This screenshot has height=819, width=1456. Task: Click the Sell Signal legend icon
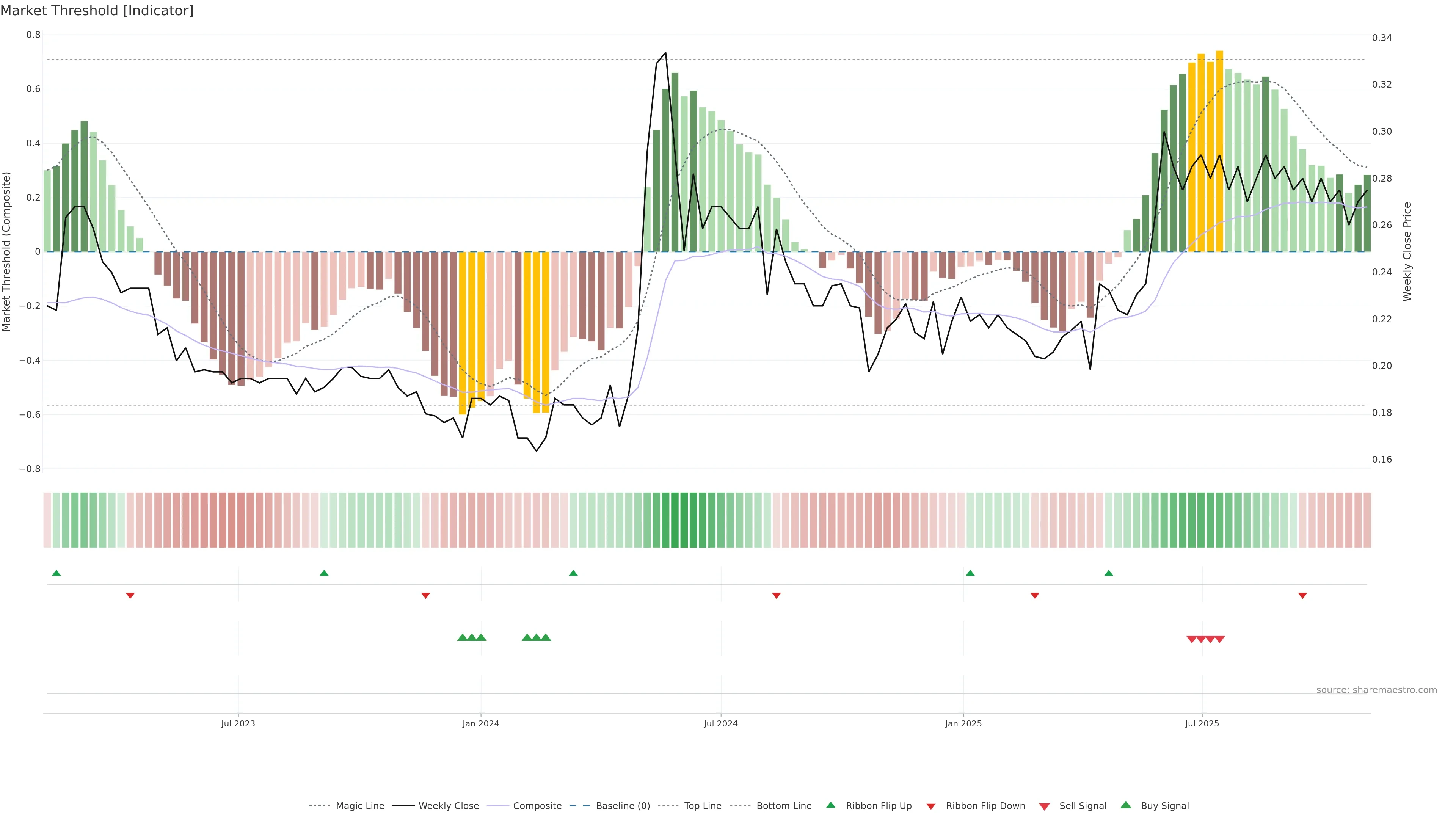pos(1045,806)
